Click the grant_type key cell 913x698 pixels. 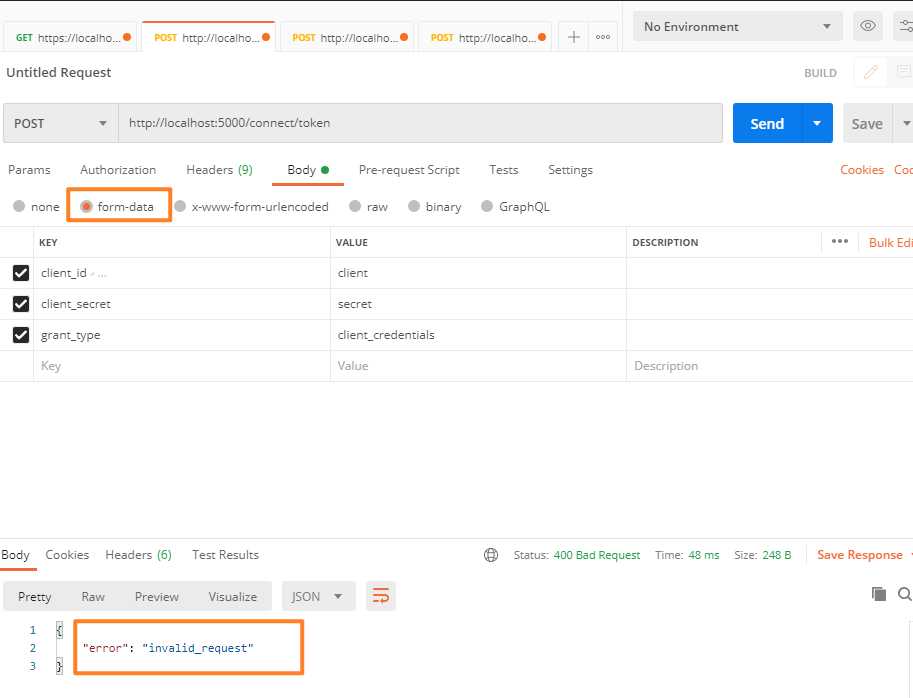pos(182,335)
